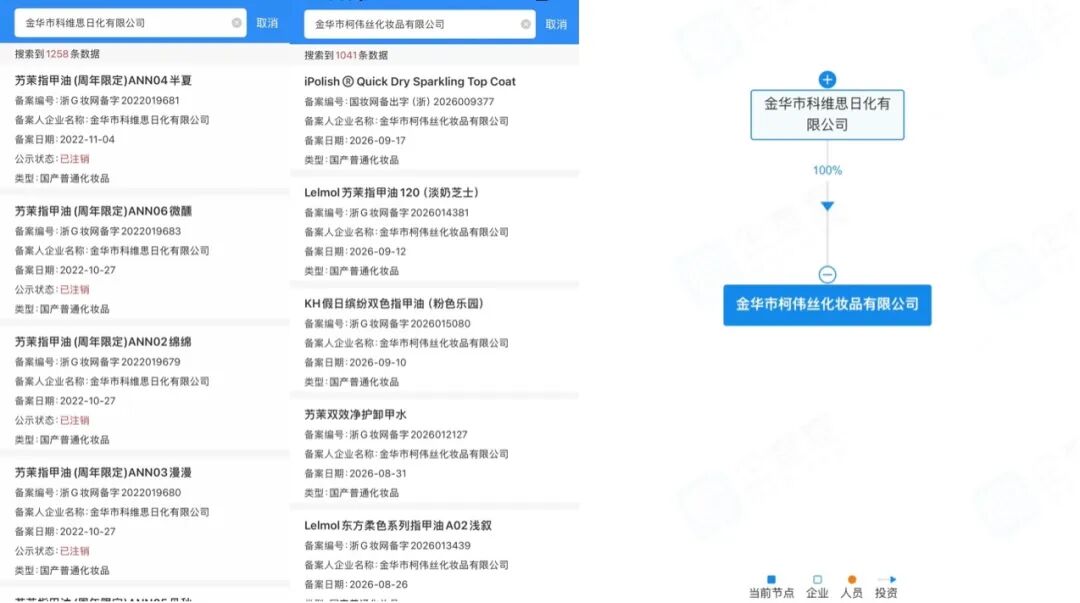
Task: Click 已注销 status of ANN04半夏
Action: click(74, 159)
